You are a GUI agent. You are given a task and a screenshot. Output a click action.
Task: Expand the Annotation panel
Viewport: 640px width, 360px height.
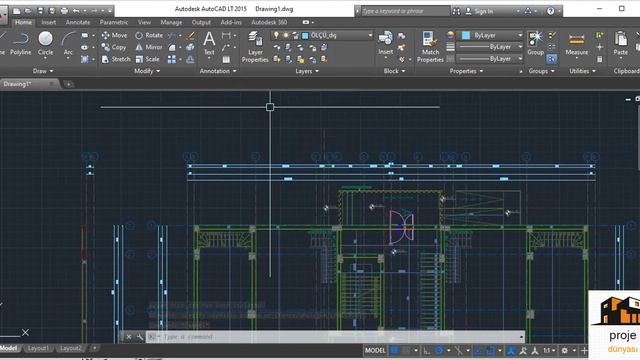218,71
